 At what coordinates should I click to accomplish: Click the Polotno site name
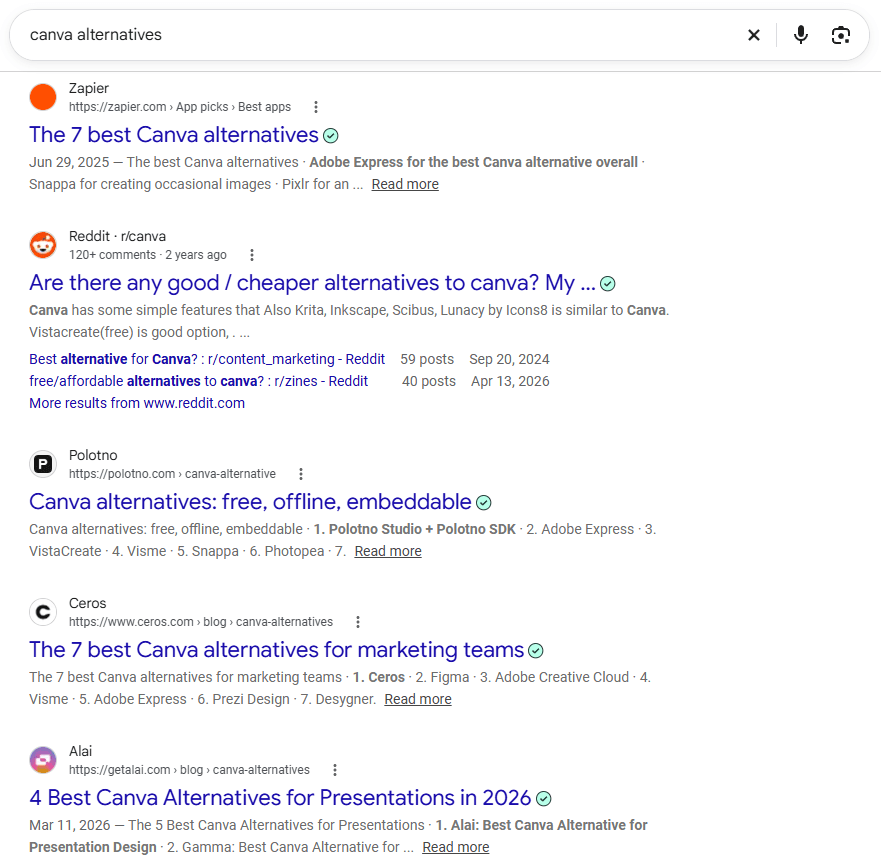pos(93,456)
